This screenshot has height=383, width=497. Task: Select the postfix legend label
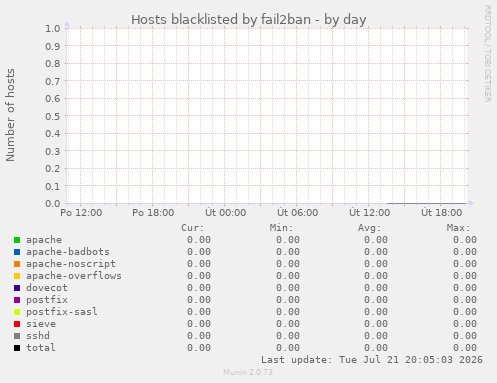pos(47,300)
